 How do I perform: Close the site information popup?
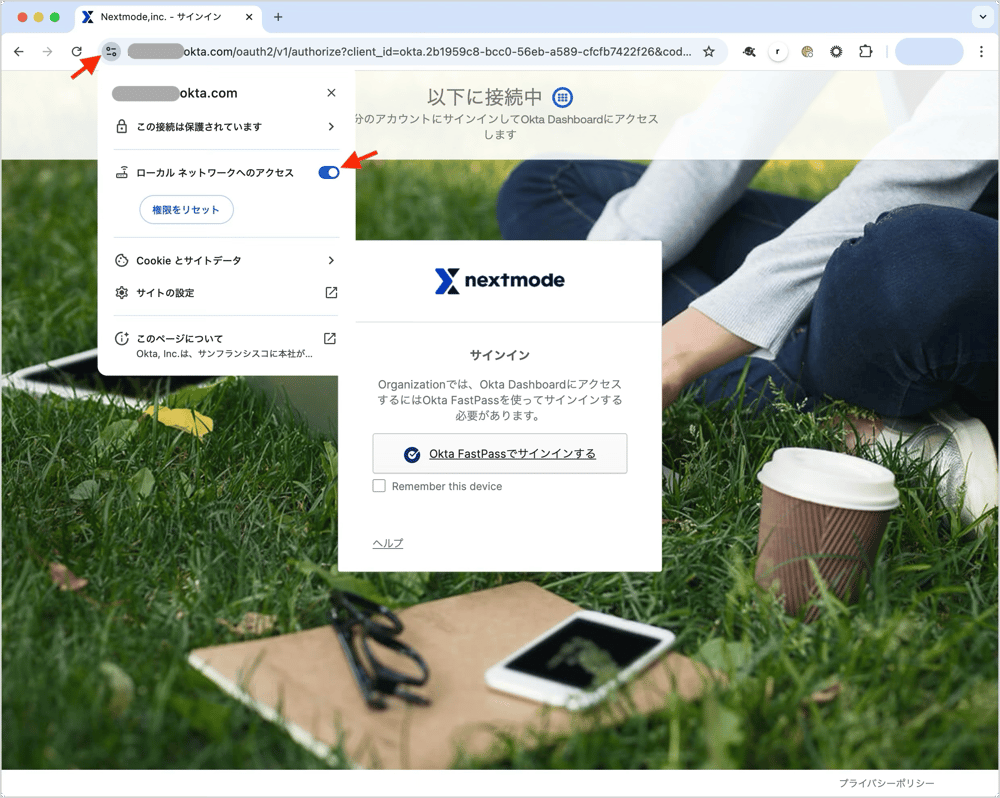click(331, 93)
